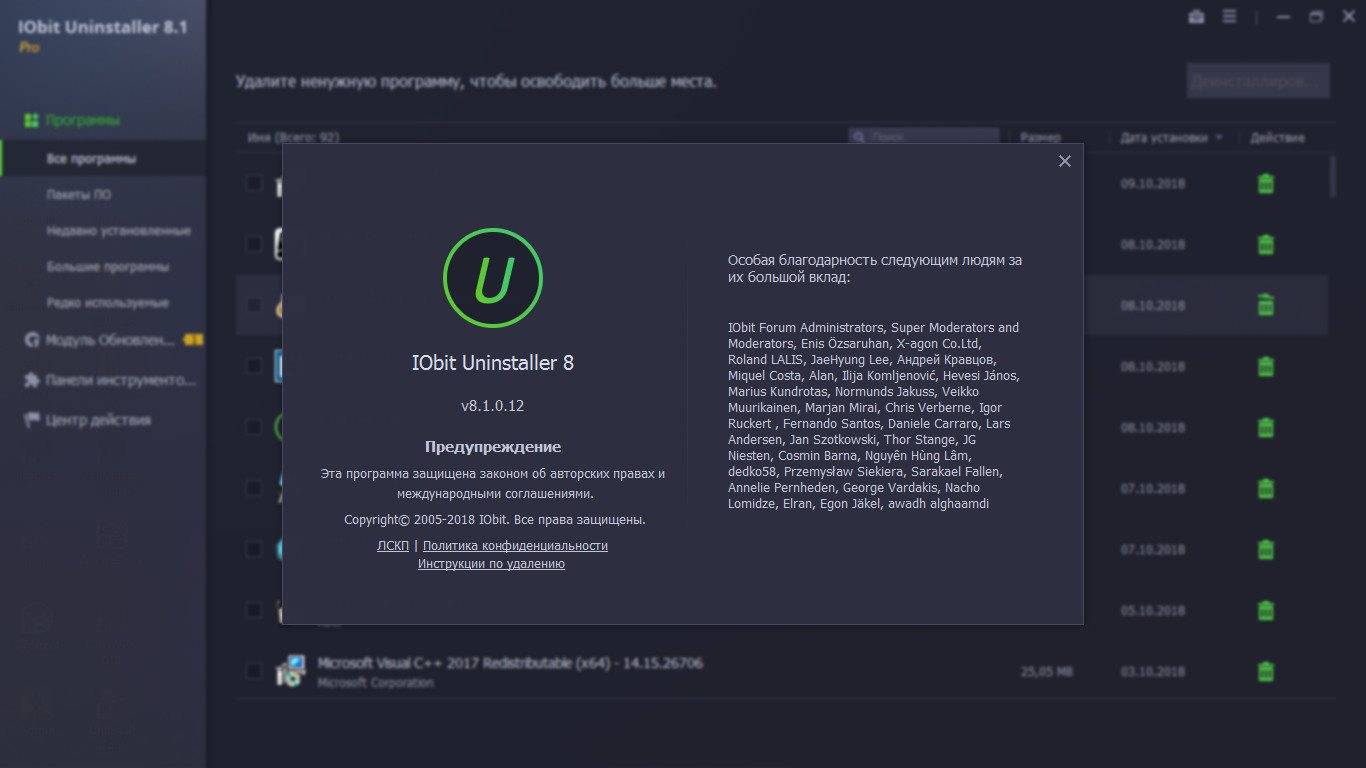Tick the checkbox of the 09.10.2018 row
1366x768 pixels.
(x=254, y=184)
